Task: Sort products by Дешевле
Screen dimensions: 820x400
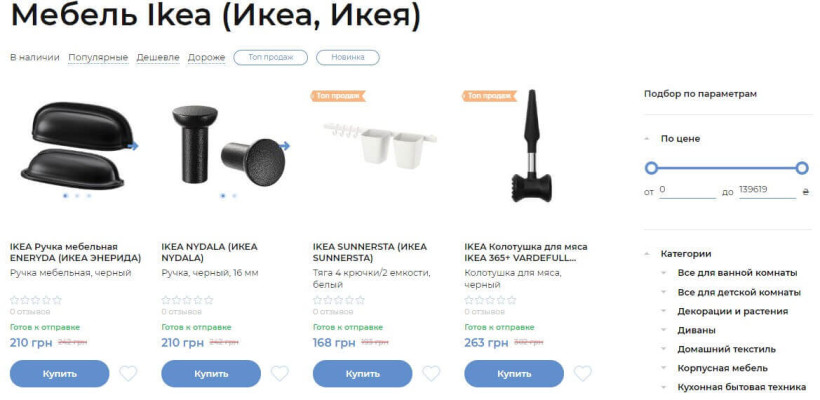Action: click(x=158, y=58)
